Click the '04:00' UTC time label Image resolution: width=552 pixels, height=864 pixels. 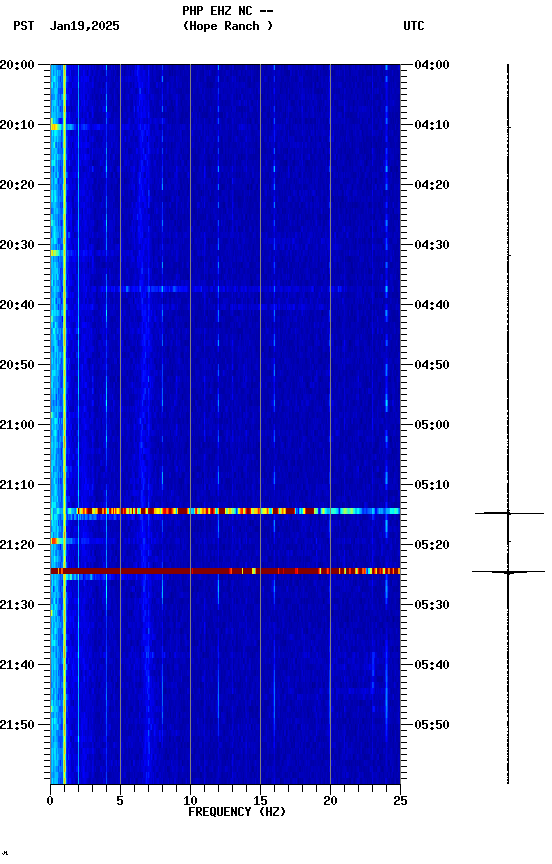432,65
